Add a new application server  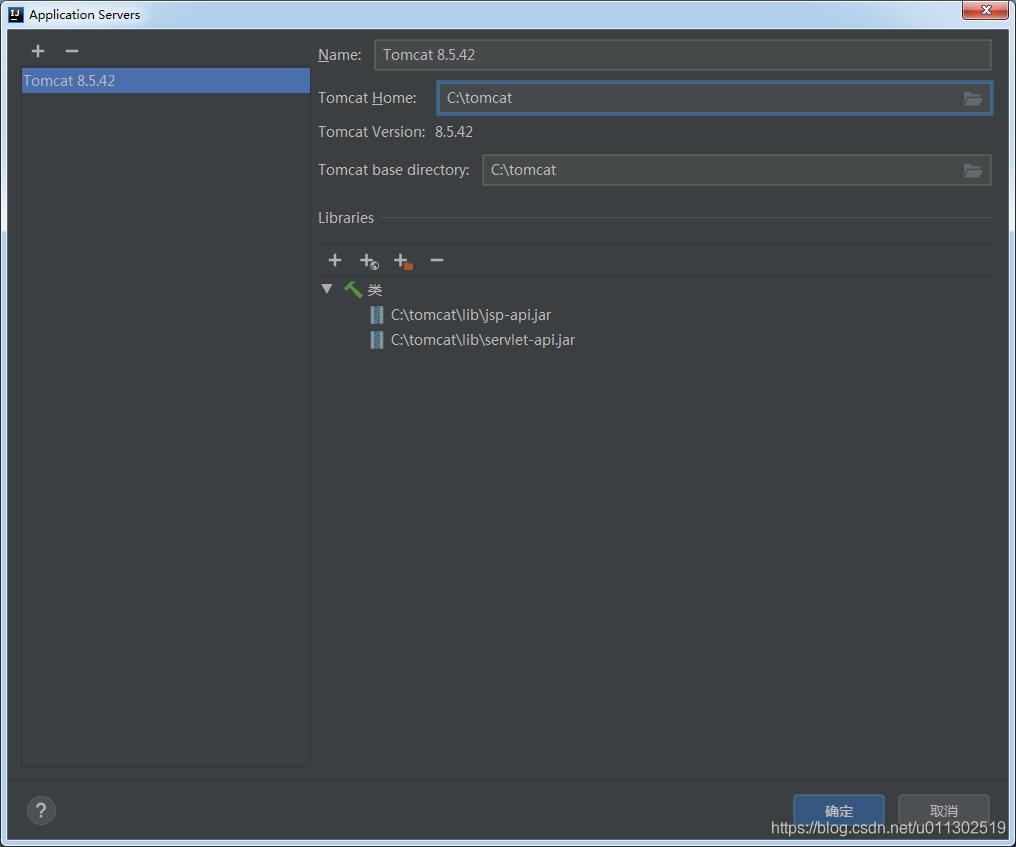pyautogui.click(x=38, y=51)
